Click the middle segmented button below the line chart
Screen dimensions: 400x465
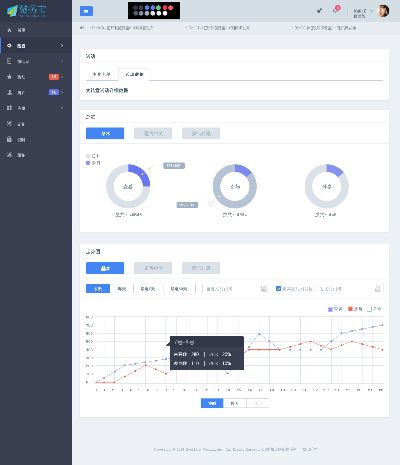coord(235,403)
